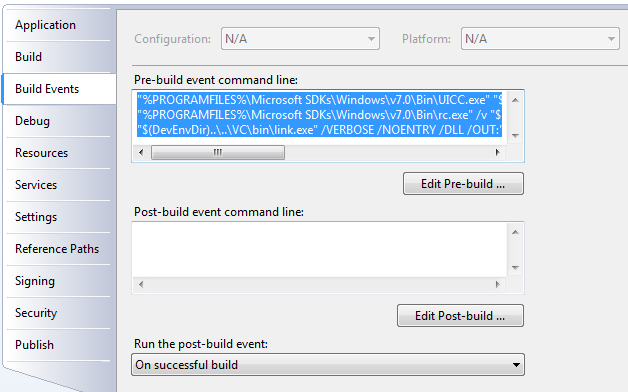
Task: Select the Debug tab
Action: pyautogui.click(x=58, y=121)
